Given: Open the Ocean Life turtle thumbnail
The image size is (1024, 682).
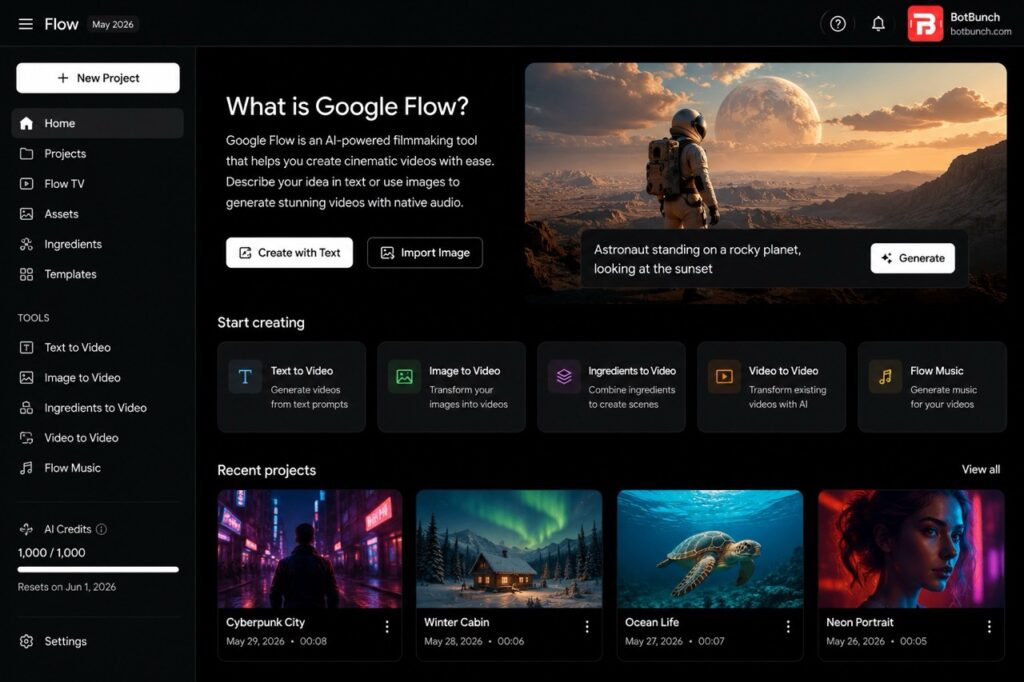Looking at the screenshot, I should (710, 549).
